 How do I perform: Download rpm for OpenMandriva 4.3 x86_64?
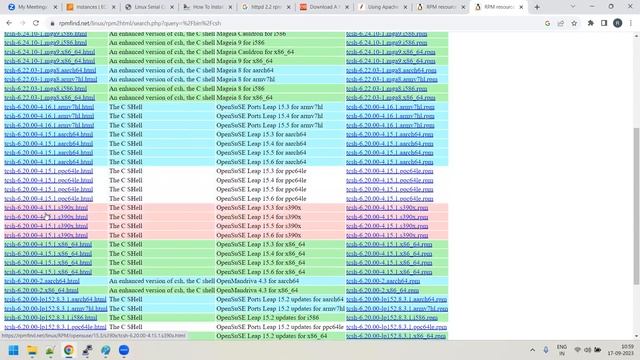coord(382,290)
